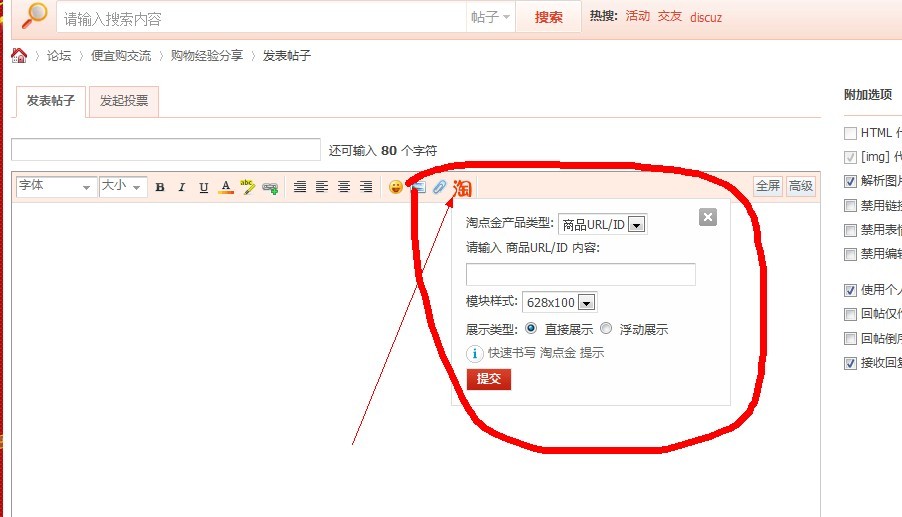Toggle the 回帖仅作者可见 checkbox
Viewport: 902px width, 517px height.
point(850,314)
